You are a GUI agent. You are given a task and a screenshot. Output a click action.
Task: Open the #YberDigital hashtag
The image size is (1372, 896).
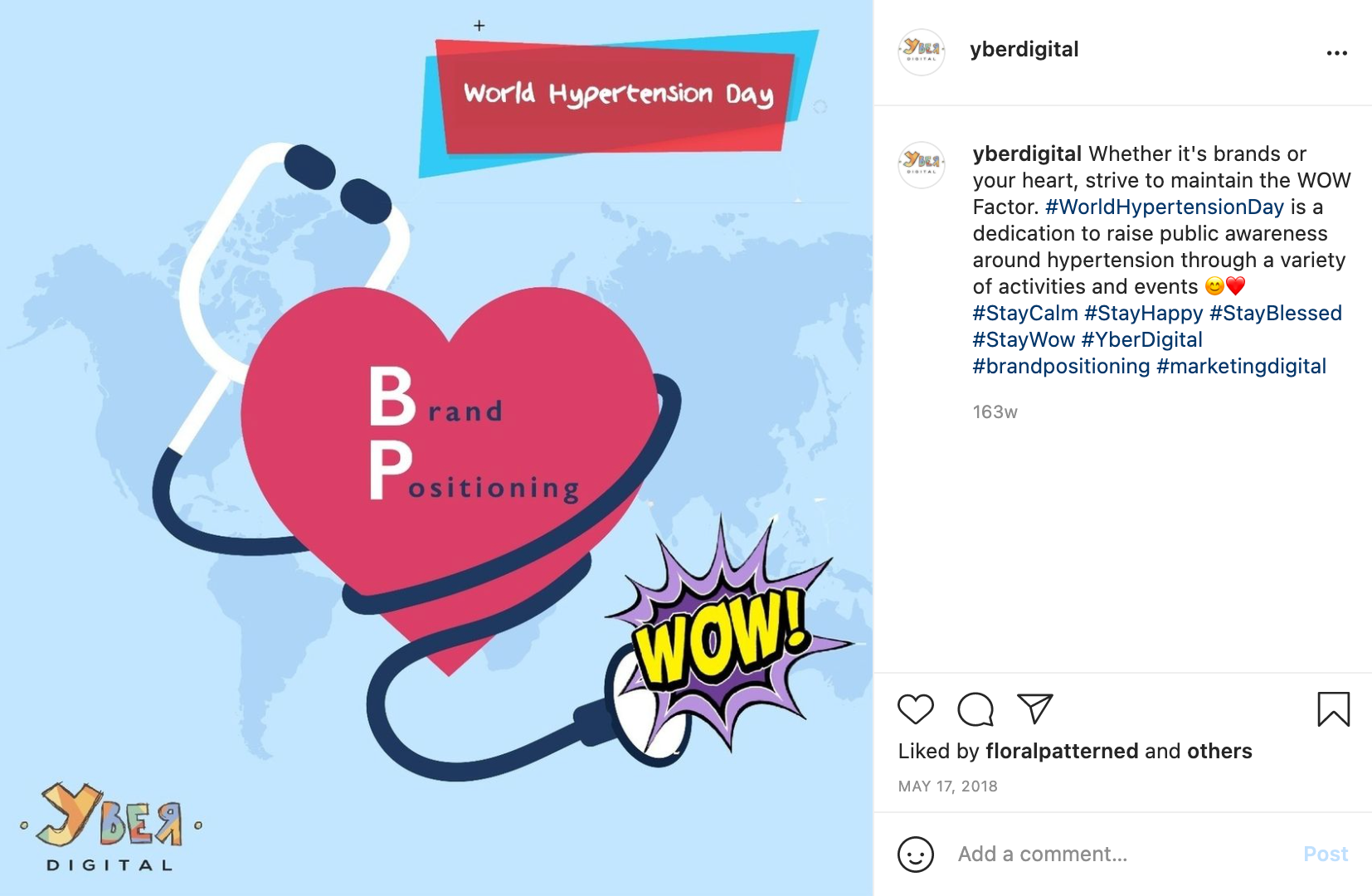(x=1142, y=339)
